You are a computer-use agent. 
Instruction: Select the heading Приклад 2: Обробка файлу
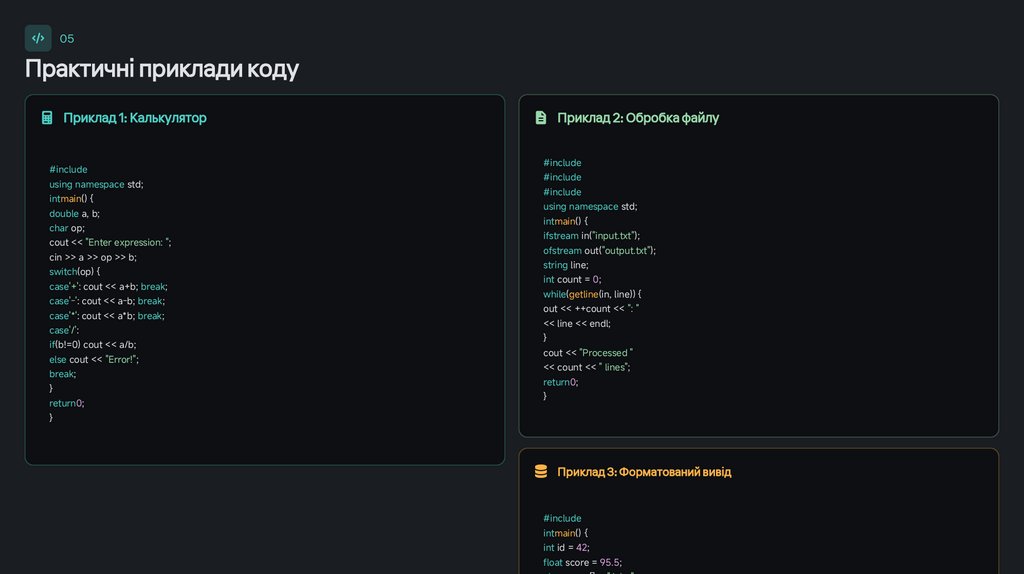[638, 118]
